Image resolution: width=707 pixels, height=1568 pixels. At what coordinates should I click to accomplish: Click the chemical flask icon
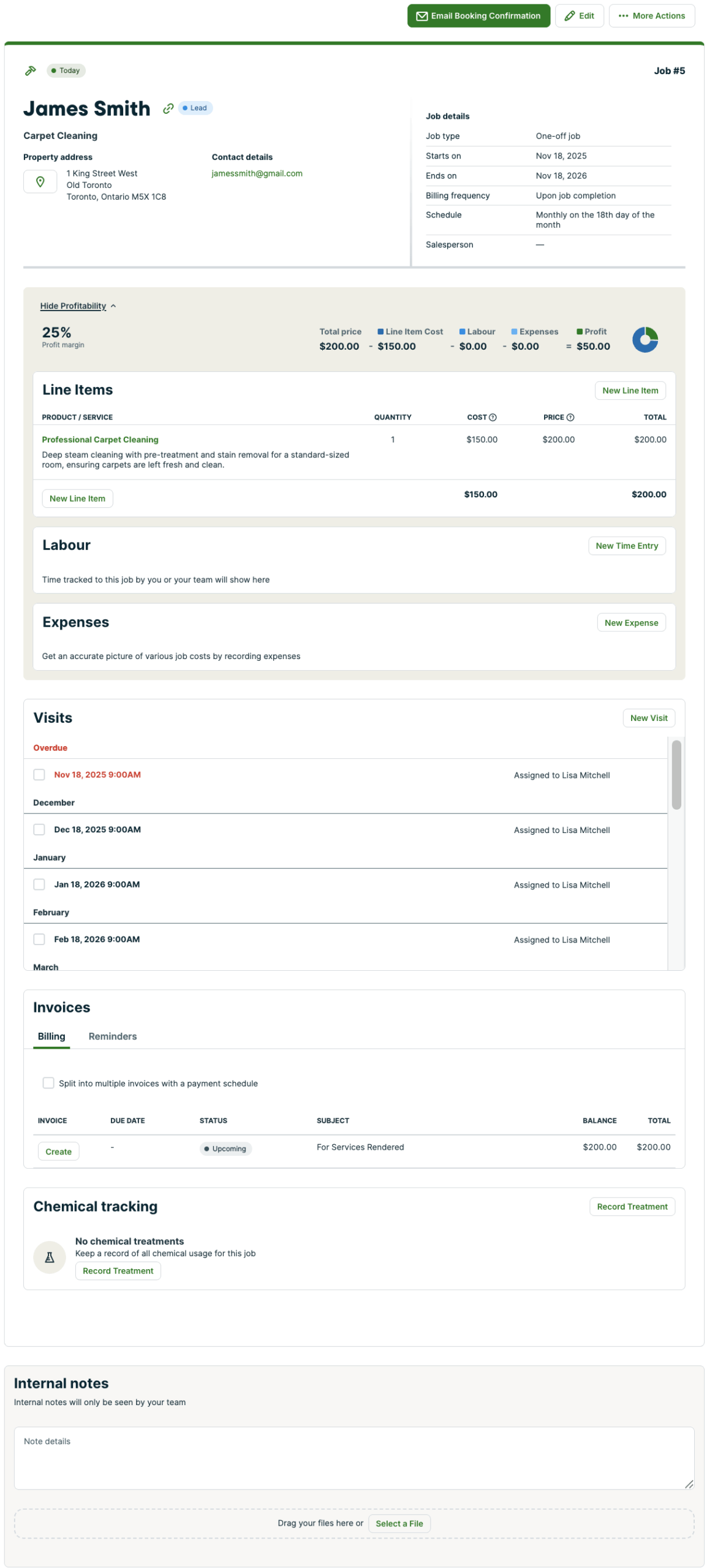click(50, 1256)
